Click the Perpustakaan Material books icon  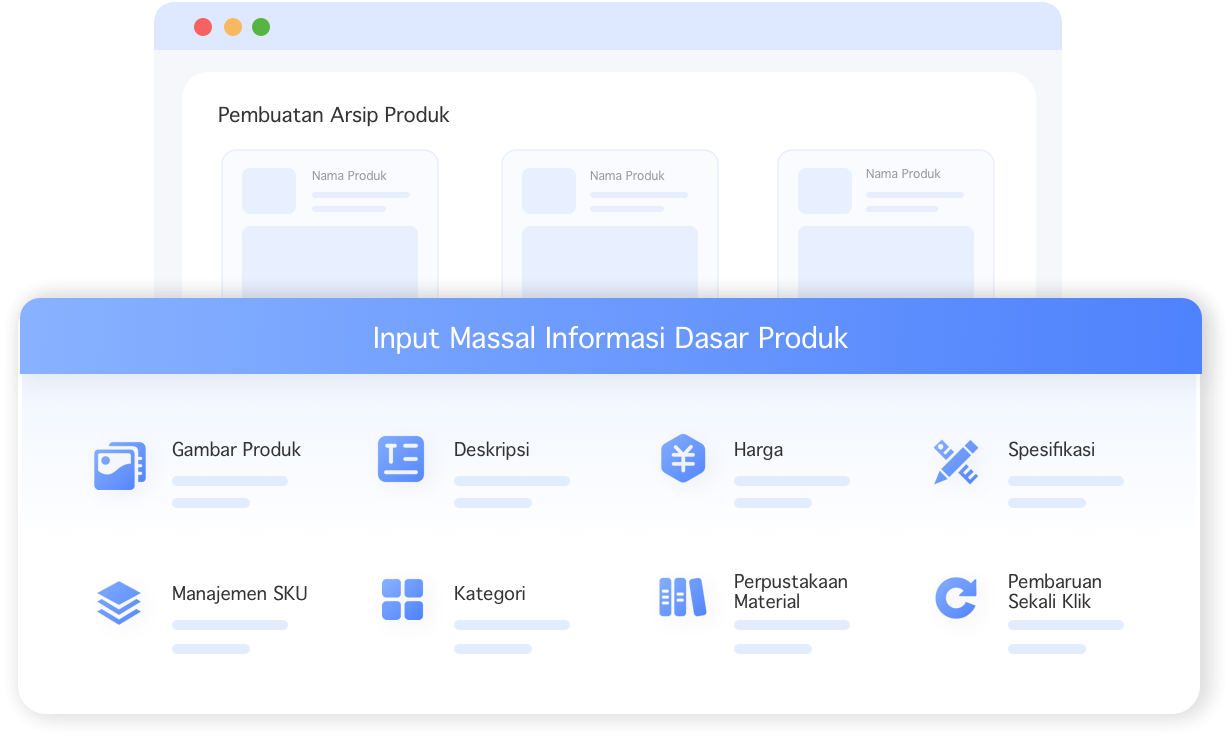click(x=682, y=597)
